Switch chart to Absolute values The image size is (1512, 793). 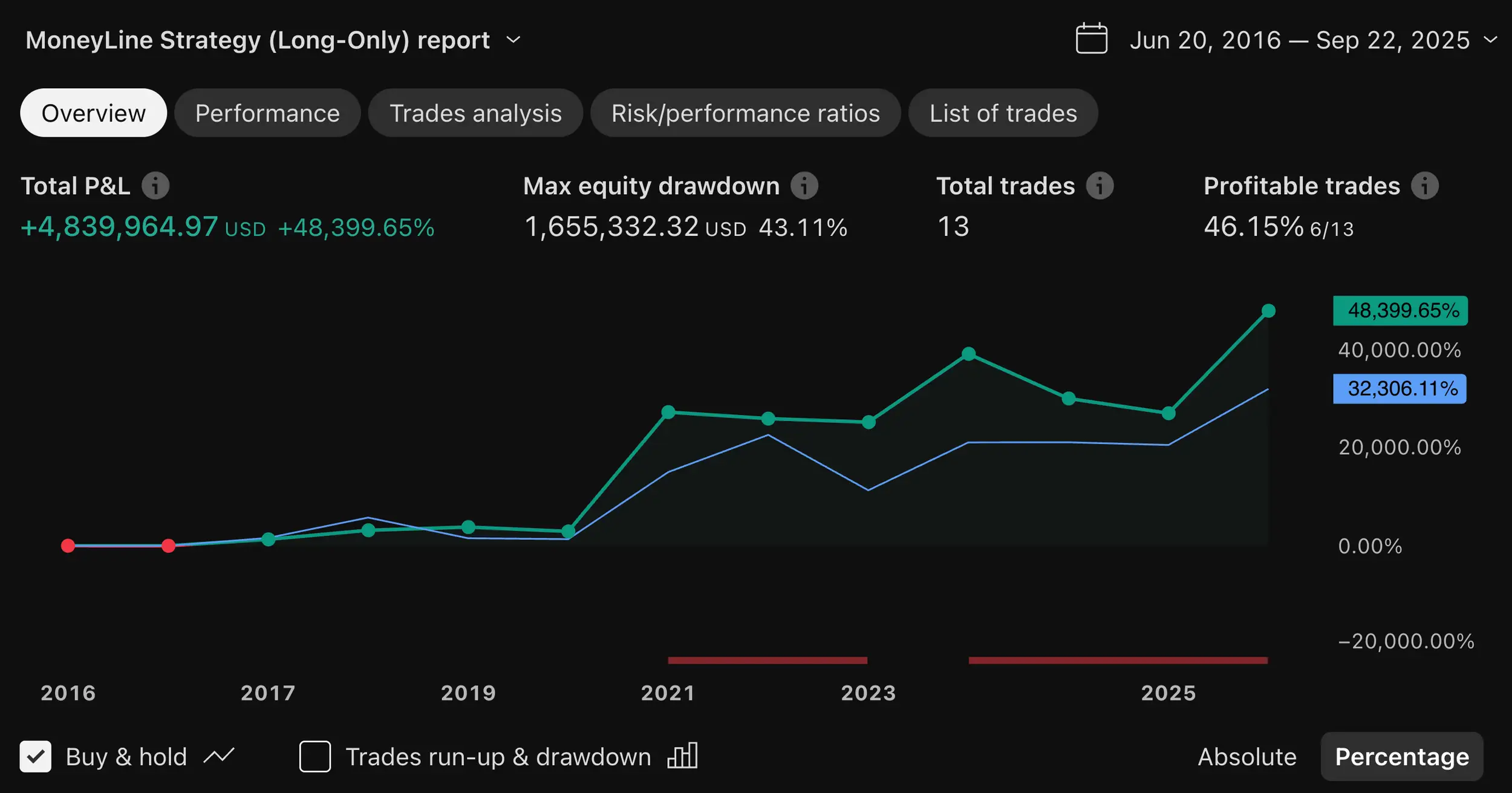[x=1247, y=757]
